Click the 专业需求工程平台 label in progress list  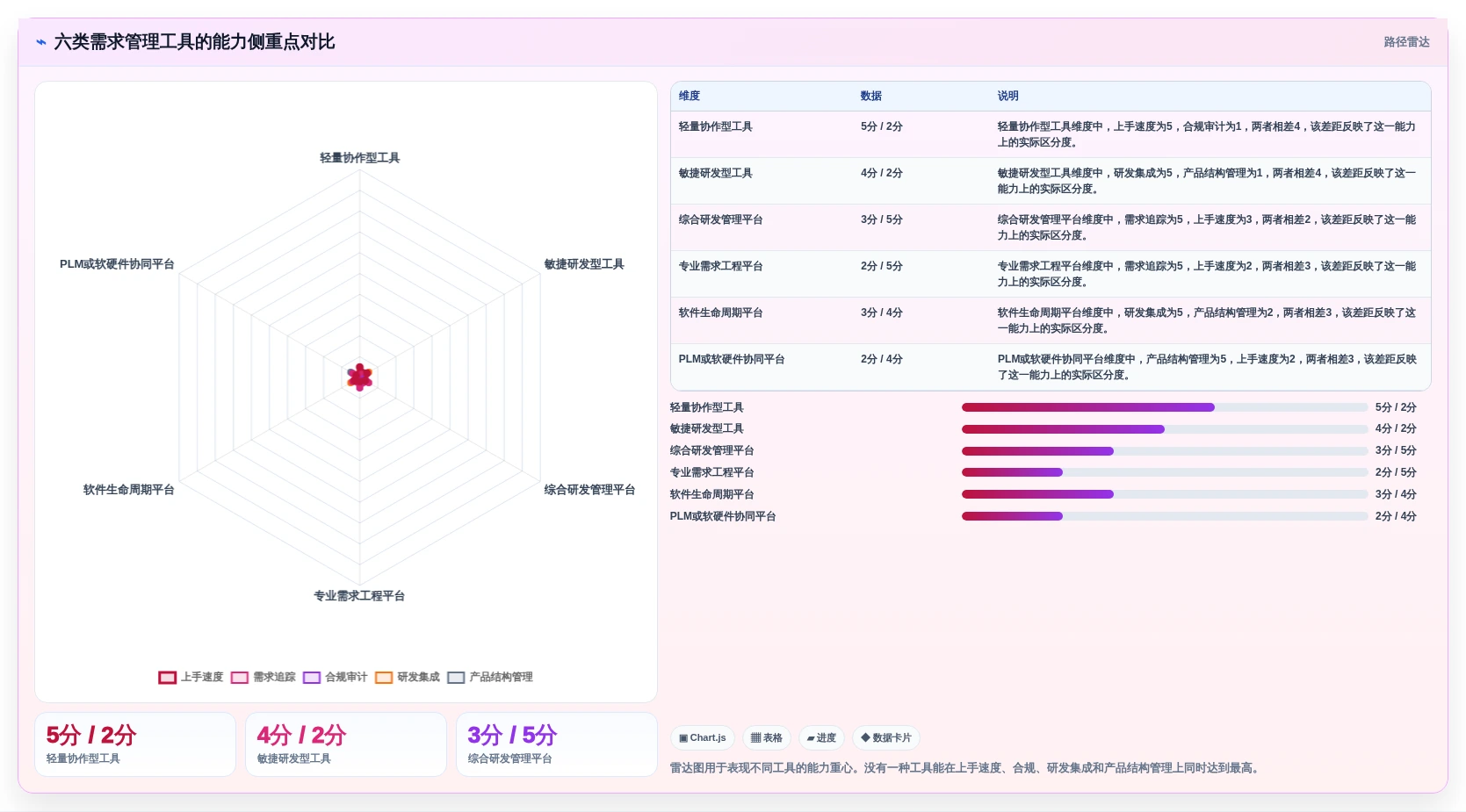tap(712, 472)
